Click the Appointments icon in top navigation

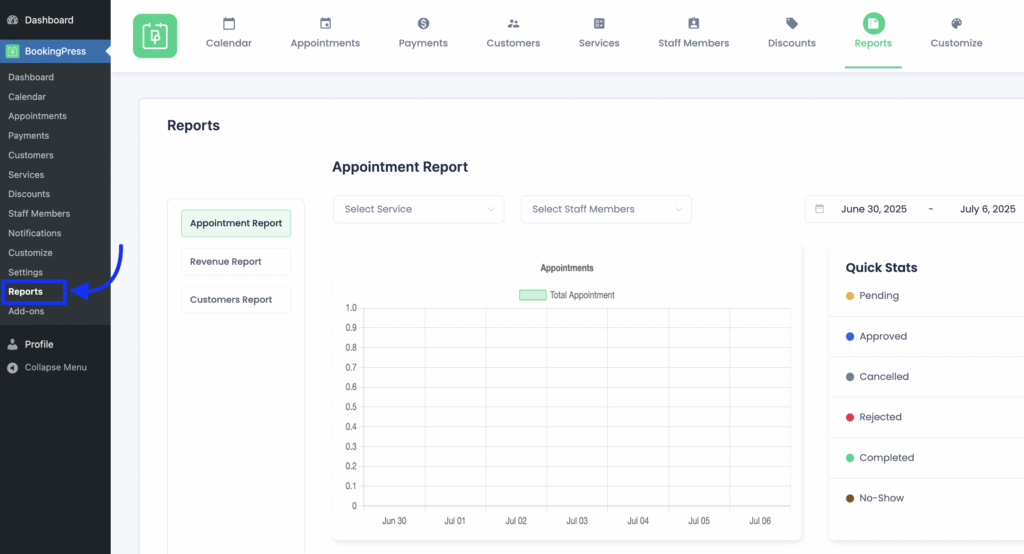point(325,23)
